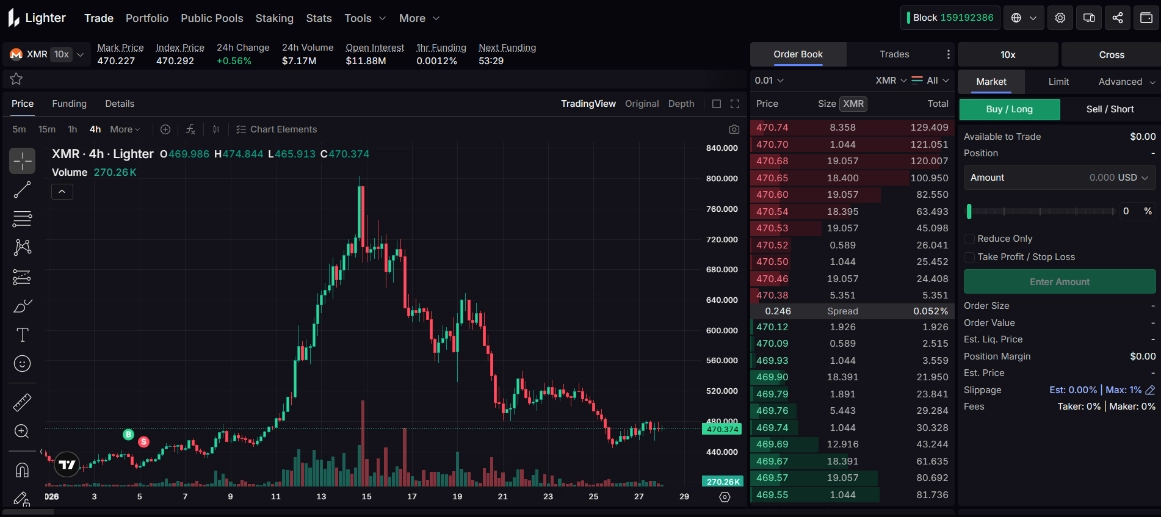Open the Portfolio page
Image resolution: width=1161 pixels, height=517 pixels.
point(147,18)
